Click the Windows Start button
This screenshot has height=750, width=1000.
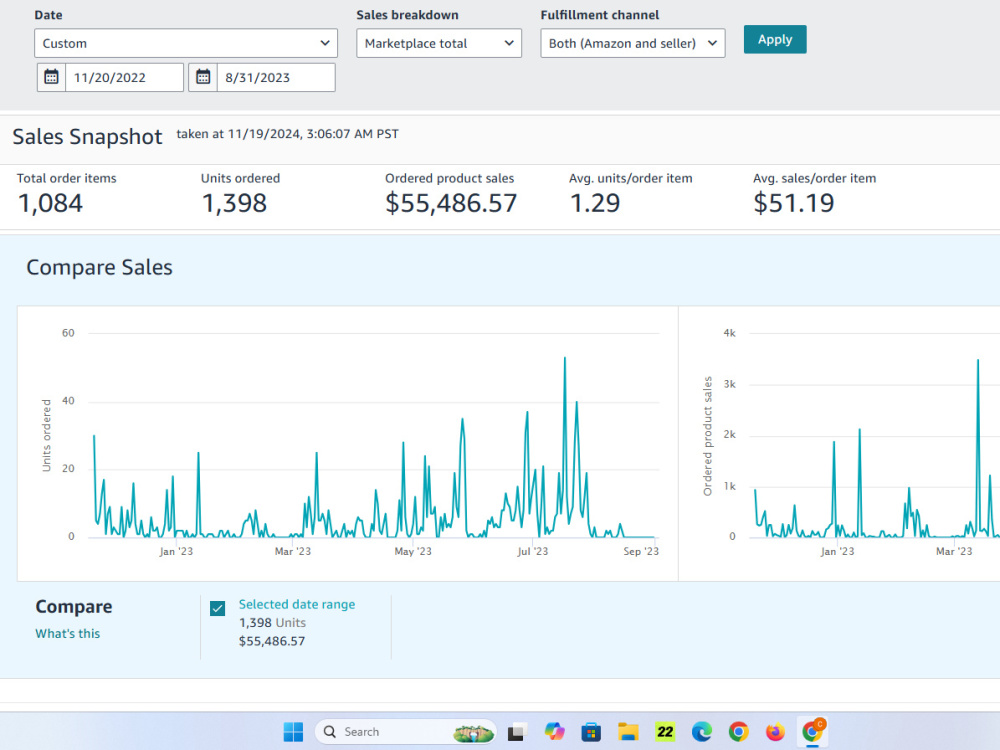tap(293, 732)
